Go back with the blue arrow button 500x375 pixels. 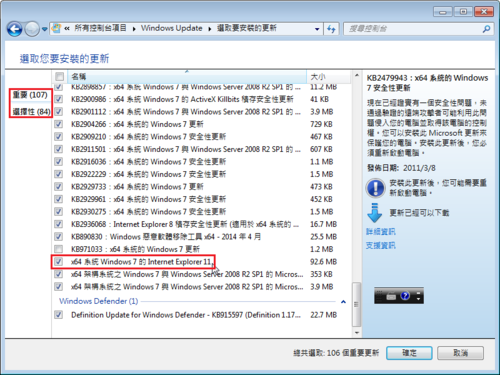pyautogui.click(x=15, y=29)
